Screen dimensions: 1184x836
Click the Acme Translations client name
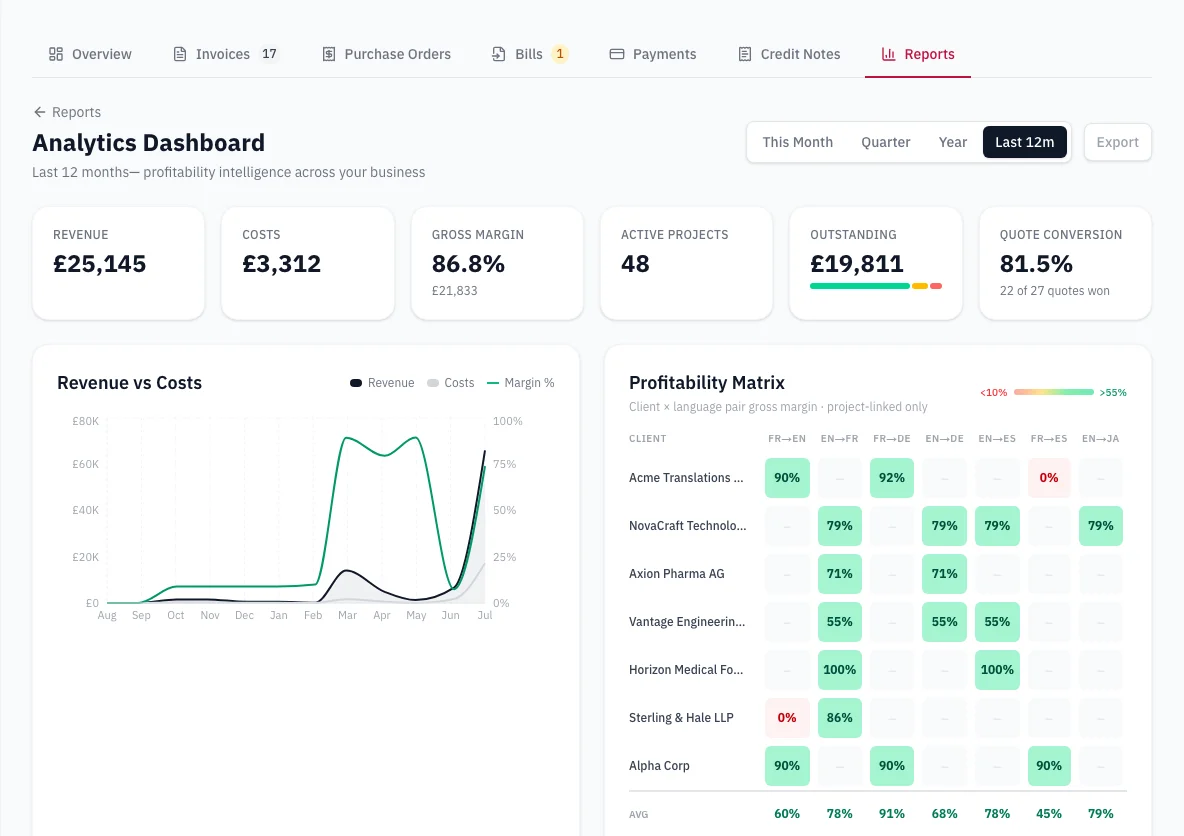coord(686,478)
